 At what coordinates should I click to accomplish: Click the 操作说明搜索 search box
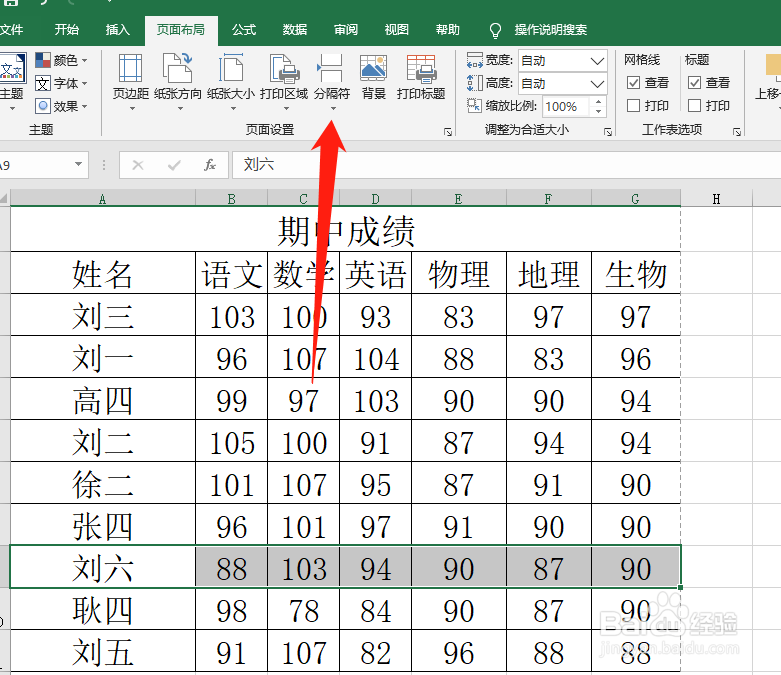(x=550, y=30)
